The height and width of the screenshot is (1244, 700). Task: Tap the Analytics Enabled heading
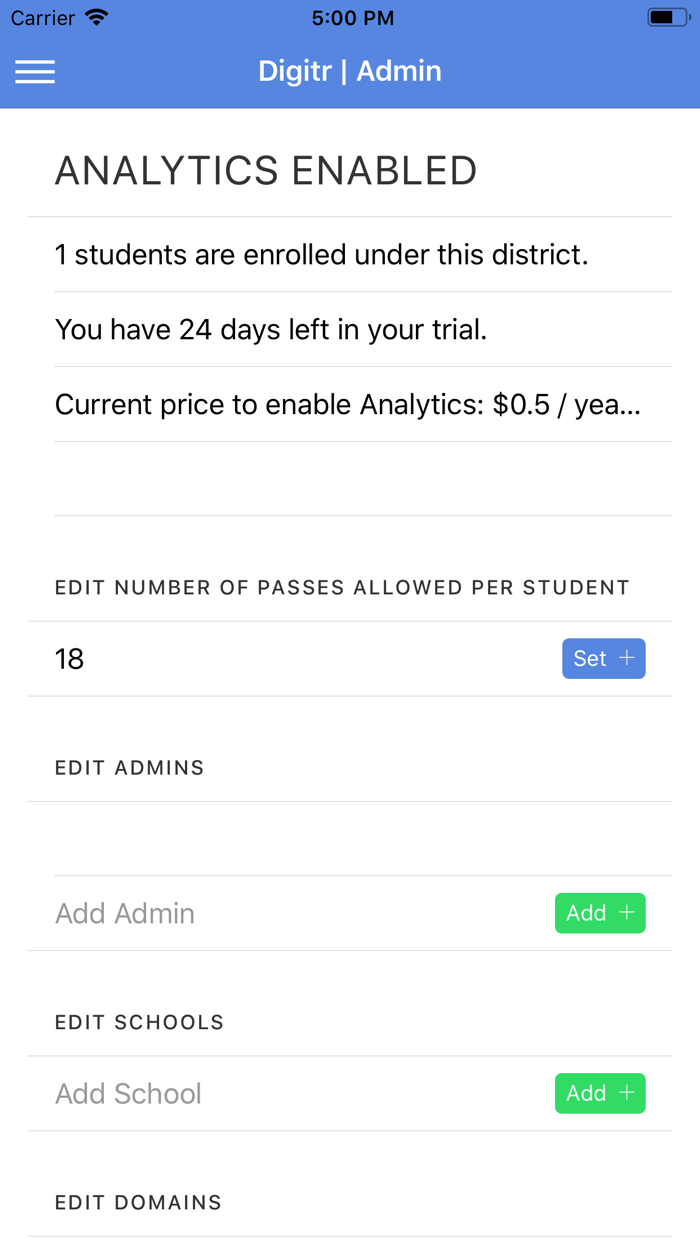tap(266, 171)
